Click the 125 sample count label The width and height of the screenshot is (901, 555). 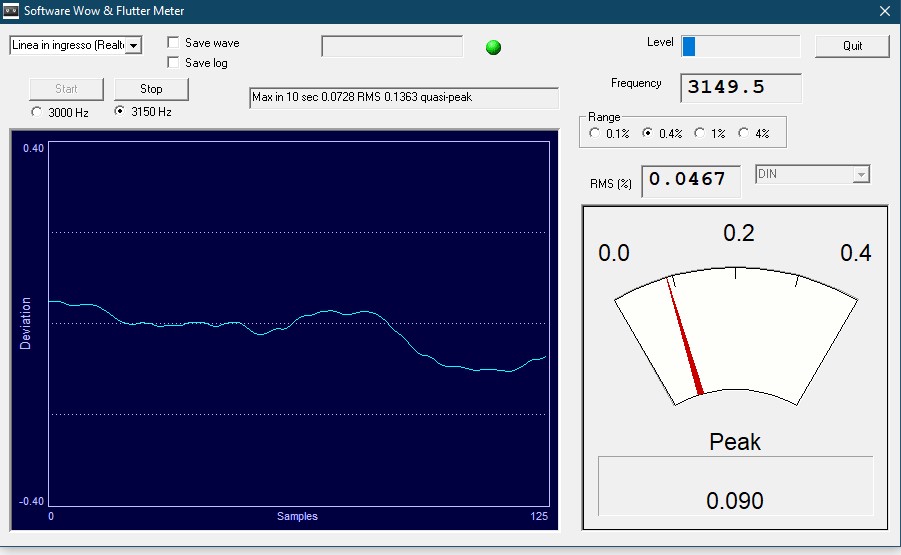(539, 516)
